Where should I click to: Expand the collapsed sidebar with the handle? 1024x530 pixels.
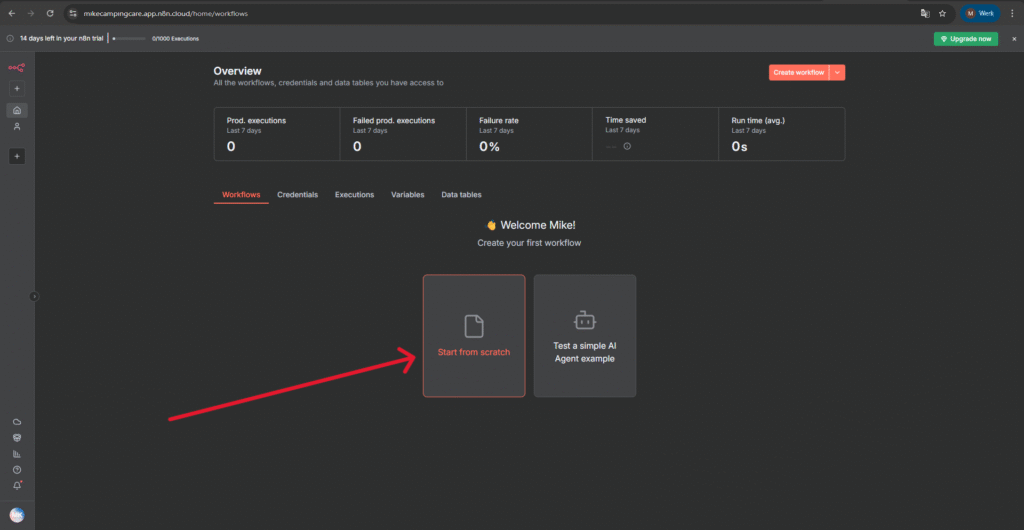[34, 296]
